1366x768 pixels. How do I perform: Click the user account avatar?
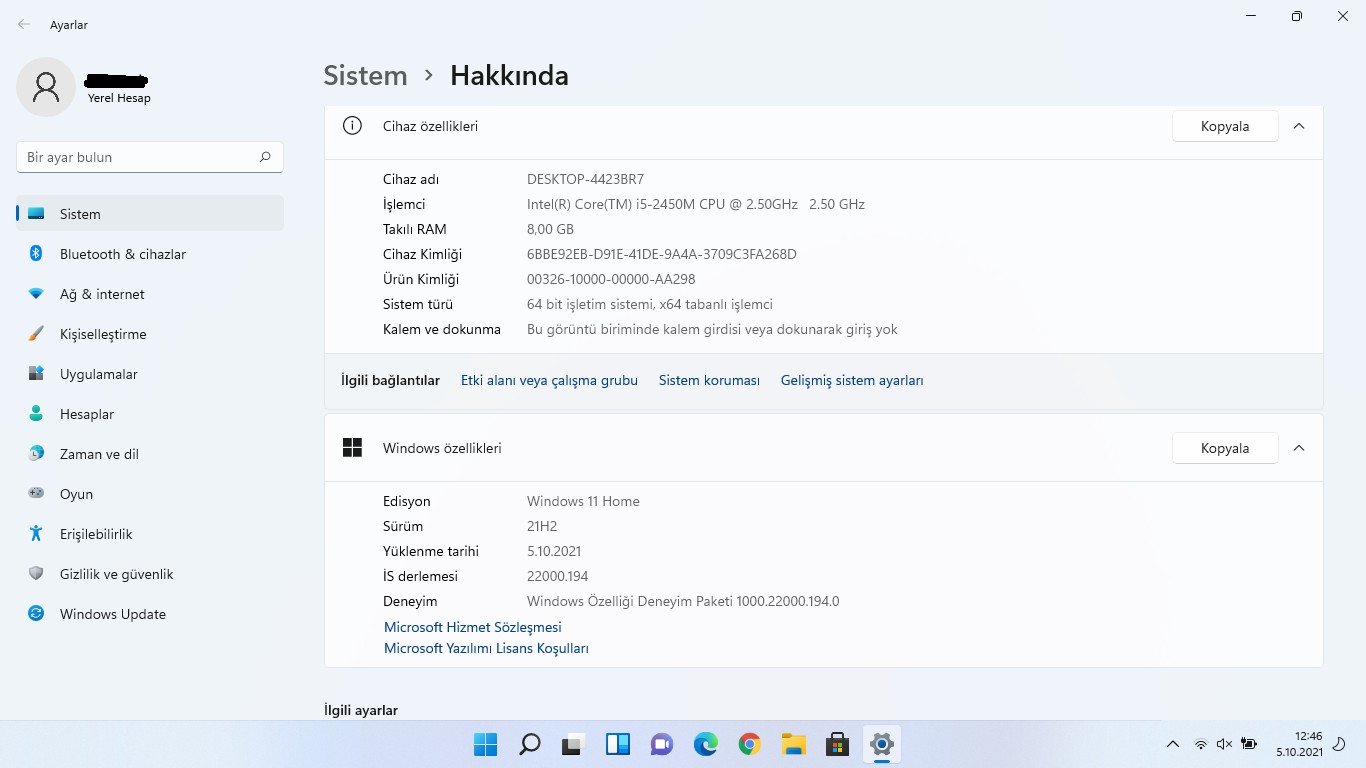(46, 87)
